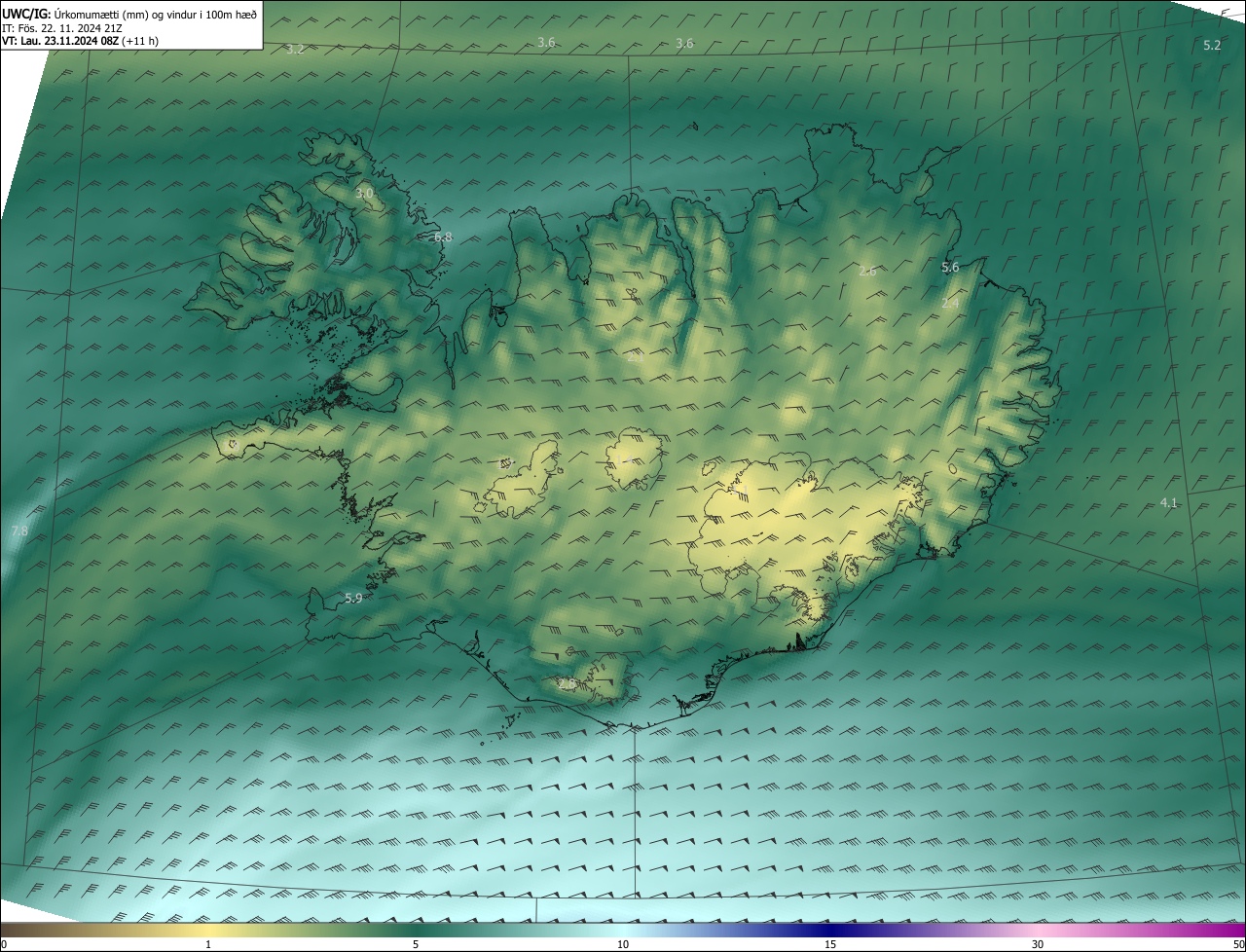The height and width of the screenshot is (952, 1246).
Task: Click the 7.8 value label
Action: click(x=19, y=531)
